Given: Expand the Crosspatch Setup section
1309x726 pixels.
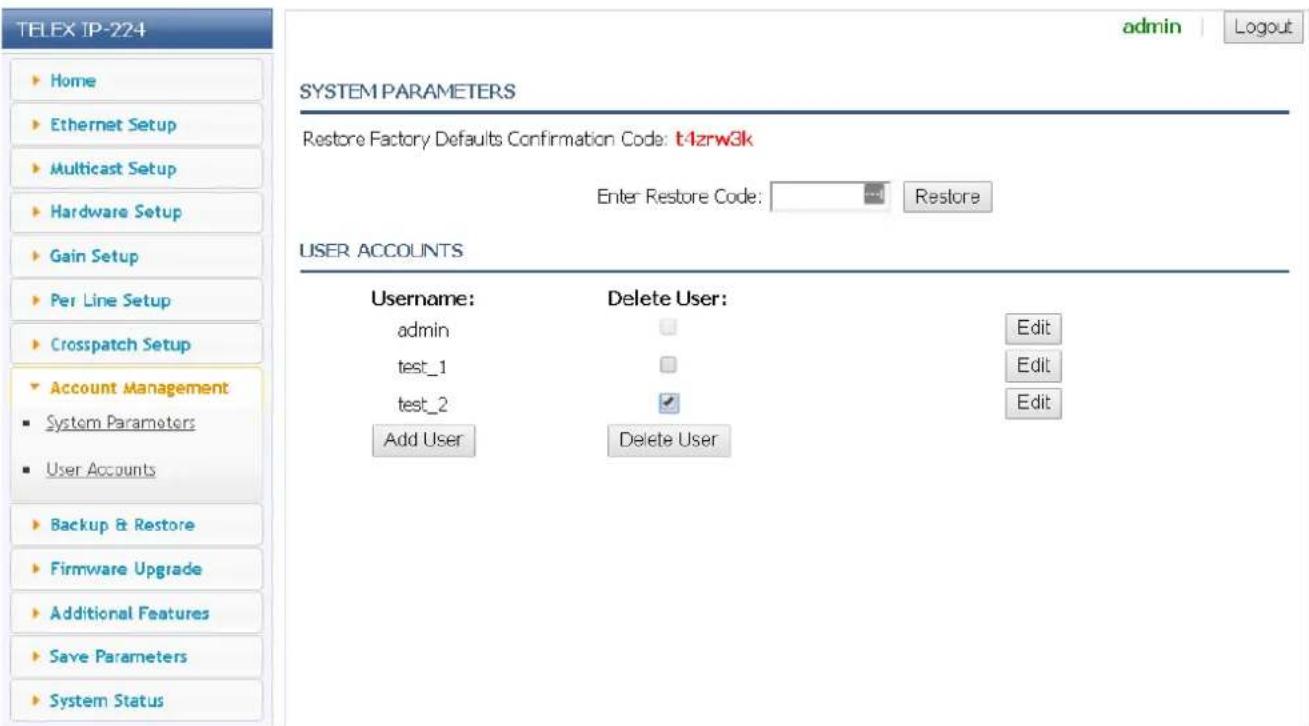Looking at the screenshot, I should click(134, 344).
